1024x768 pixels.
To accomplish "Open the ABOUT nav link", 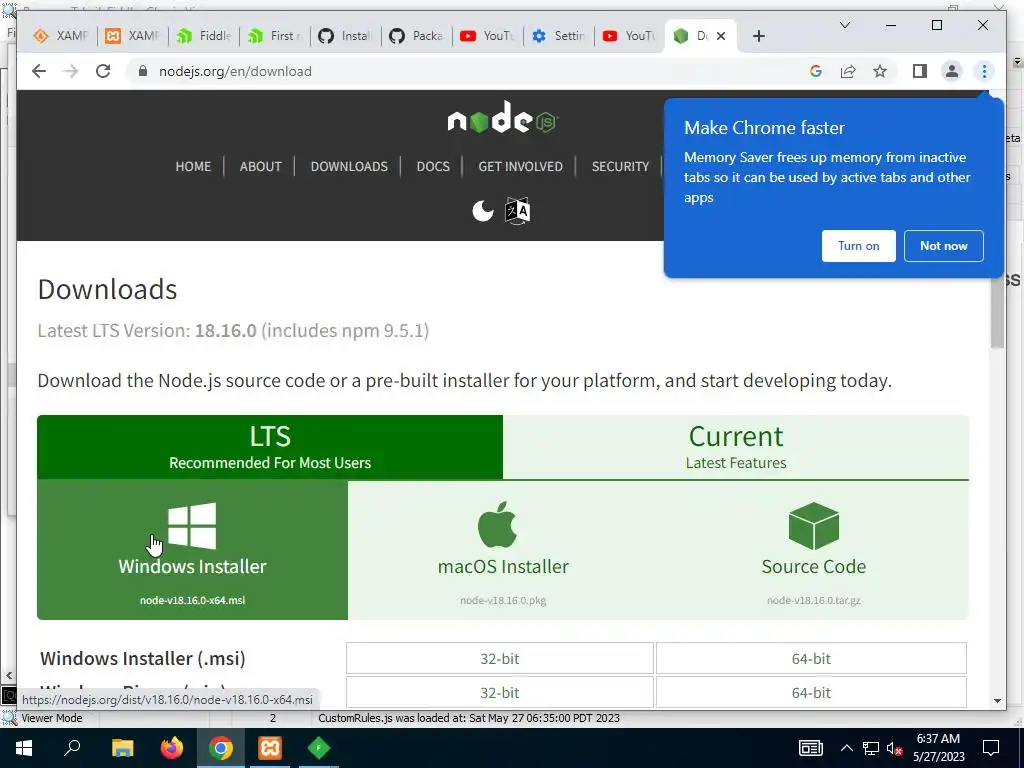I will 261,167.
